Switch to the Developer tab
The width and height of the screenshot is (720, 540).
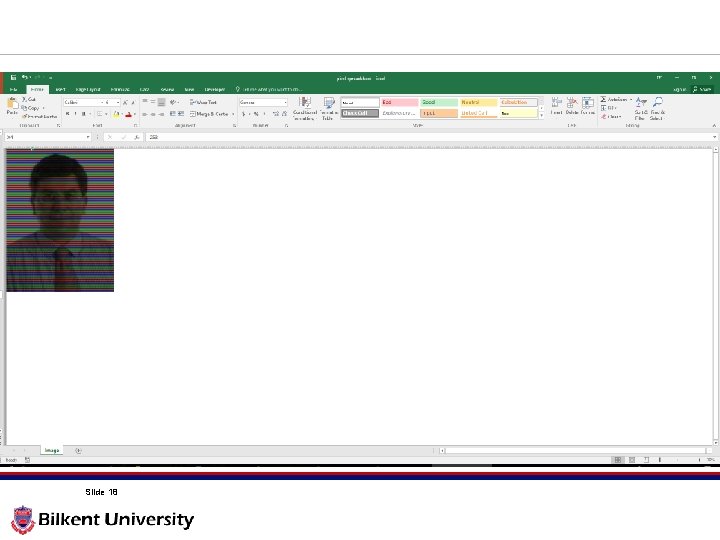click(x=214, y=90)
